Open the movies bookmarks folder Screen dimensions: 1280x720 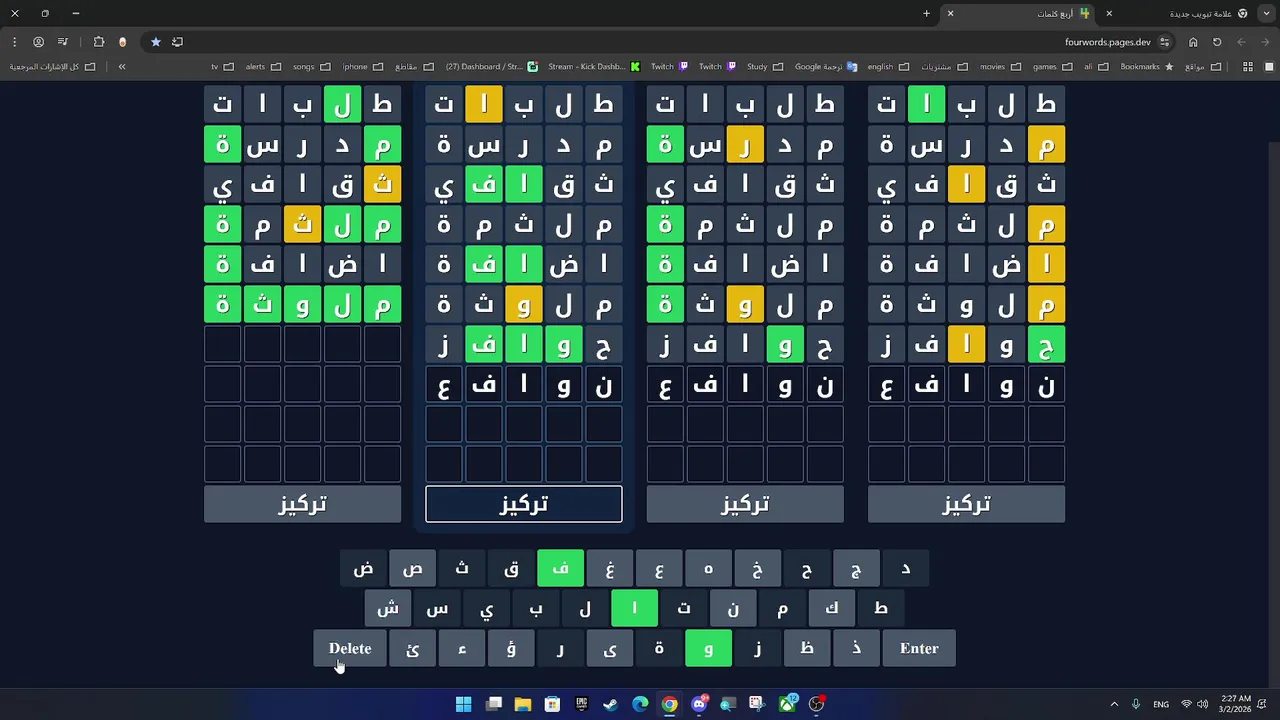click(999, 67)
